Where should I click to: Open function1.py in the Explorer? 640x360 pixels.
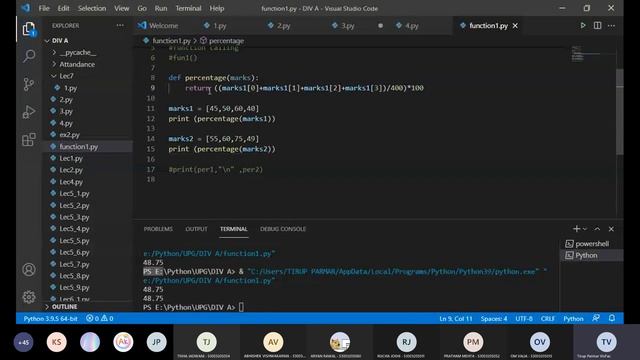tap(78, 147)
